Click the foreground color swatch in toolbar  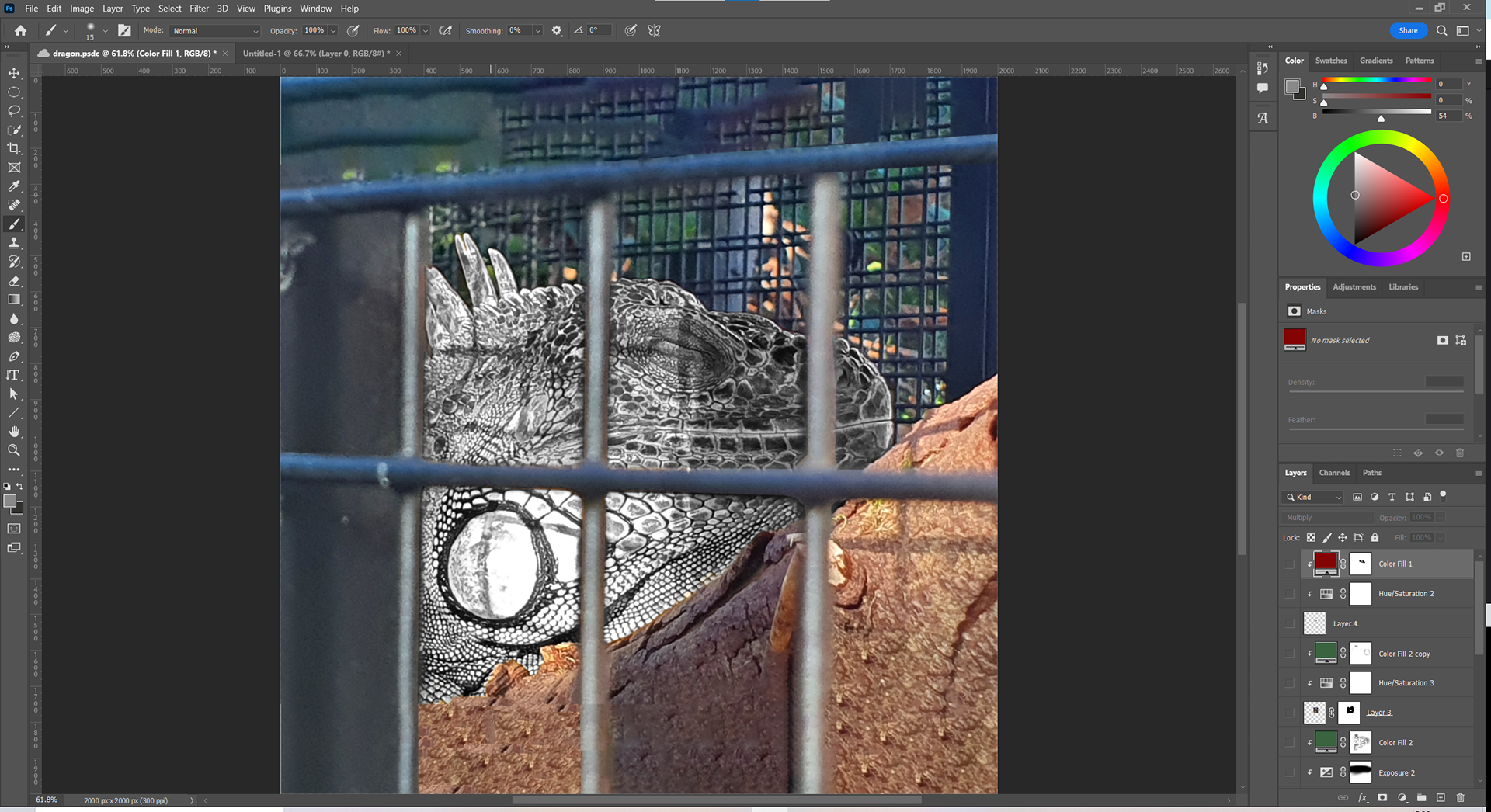(x=10, y=501)
